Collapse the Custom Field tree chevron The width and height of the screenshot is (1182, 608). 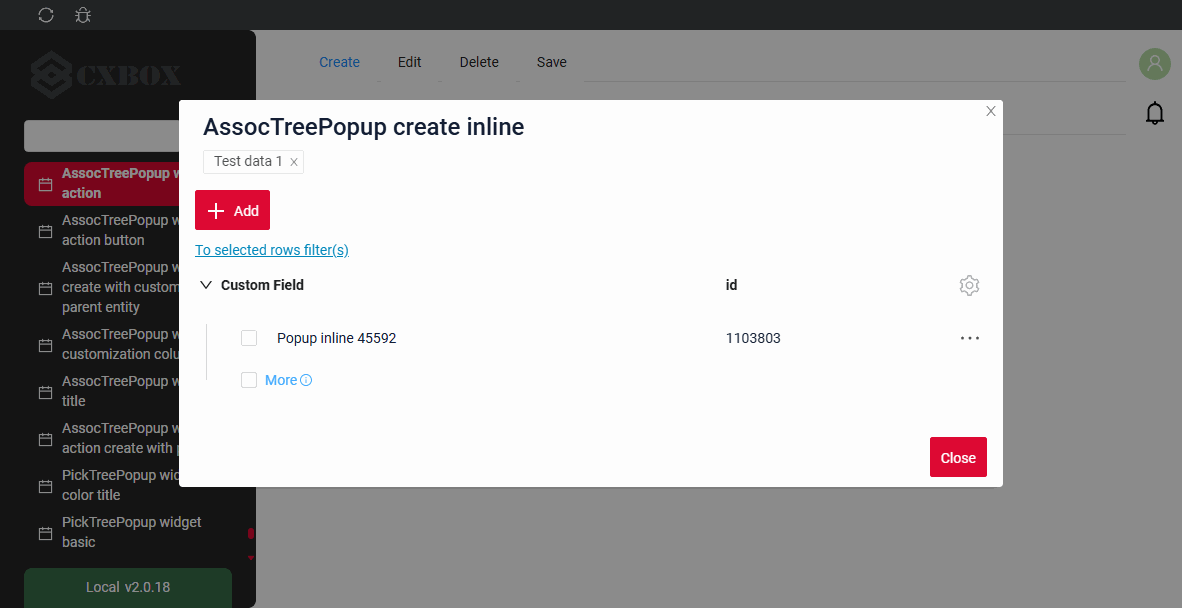pyautogui.click(x=206, y=285)
